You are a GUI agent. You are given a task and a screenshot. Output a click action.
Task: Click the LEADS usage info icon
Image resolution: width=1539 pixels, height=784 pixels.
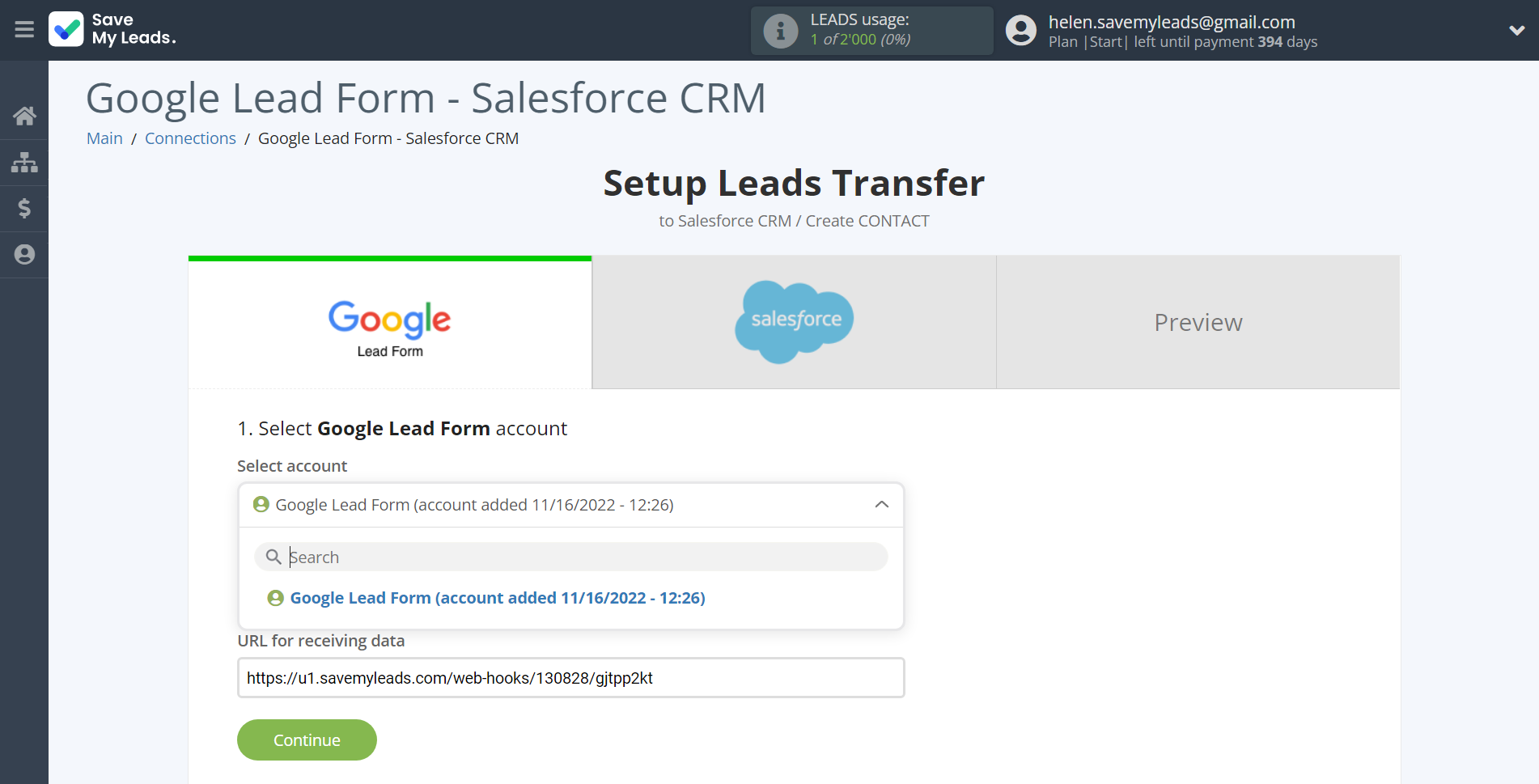click(781, 31)
